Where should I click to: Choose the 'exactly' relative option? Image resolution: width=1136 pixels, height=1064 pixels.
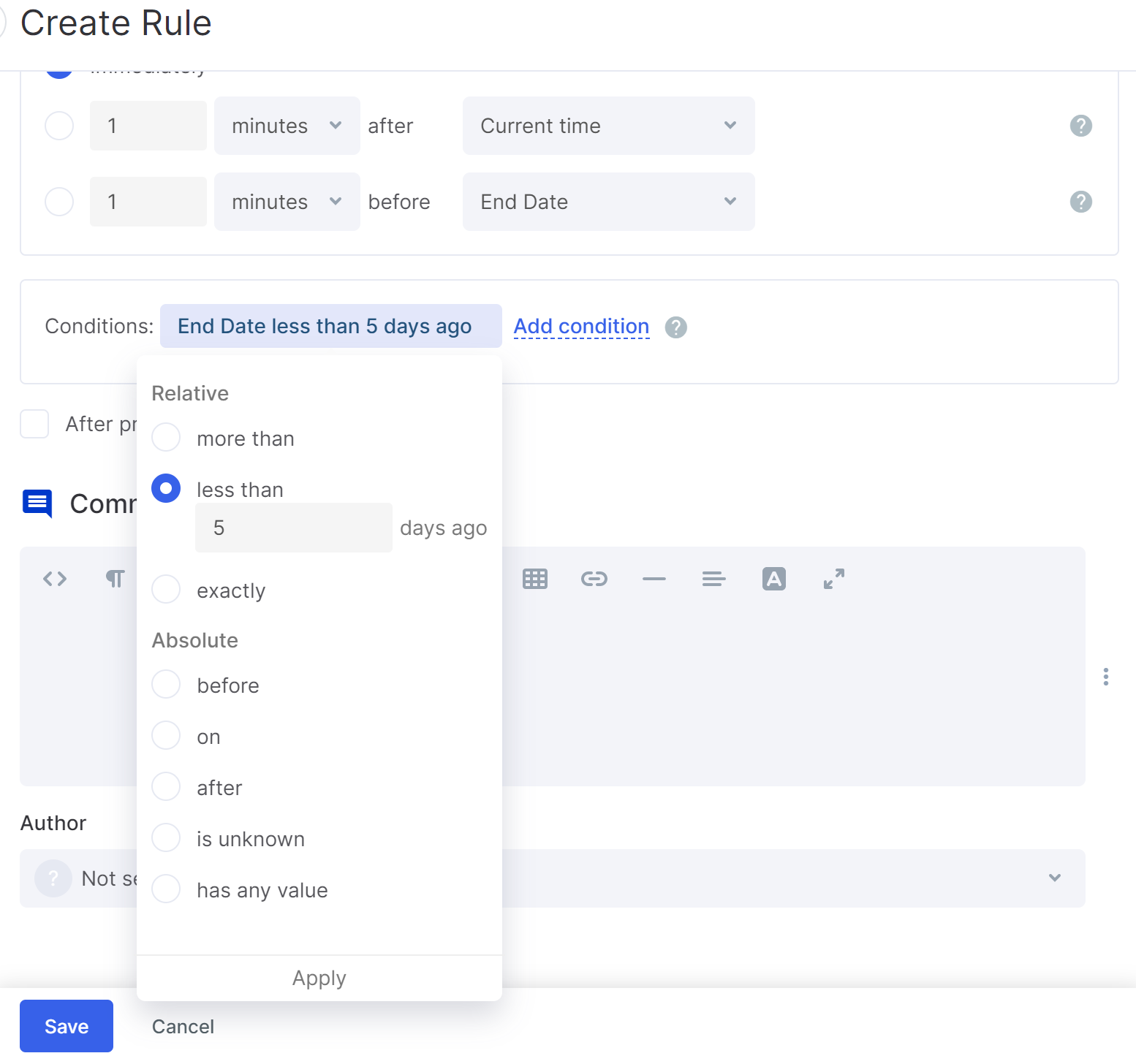click(x=166, y=589)
